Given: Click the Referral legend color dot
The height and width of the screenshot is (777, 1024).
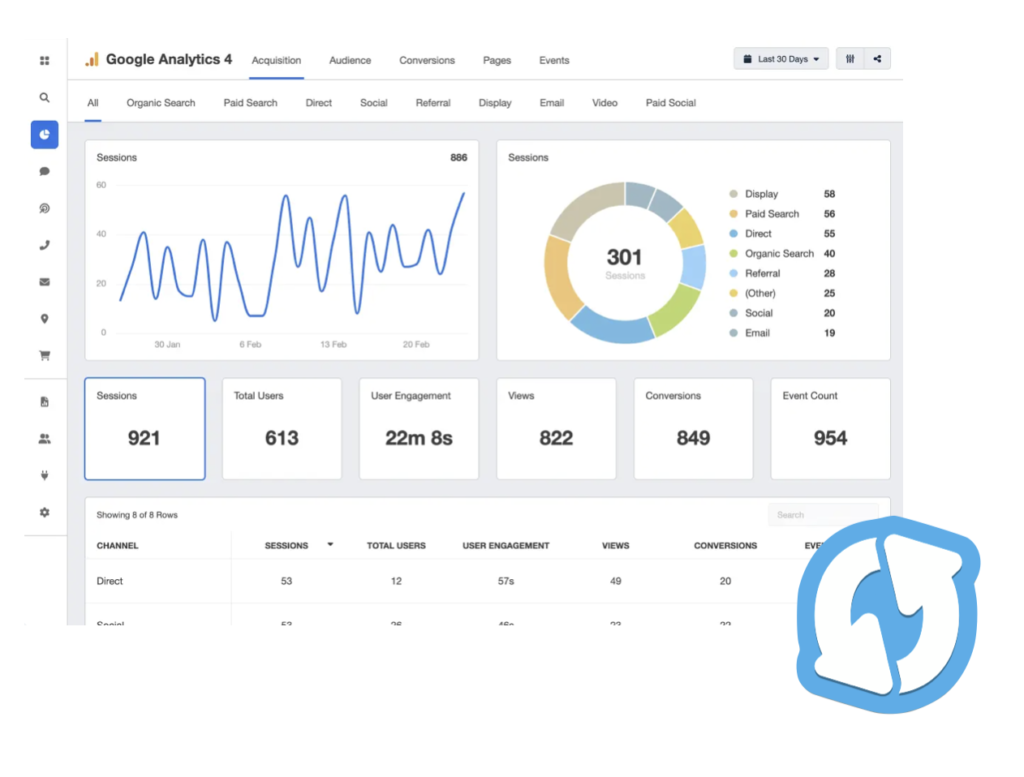Looking at the screenshot, I should (x=733, y=274).
